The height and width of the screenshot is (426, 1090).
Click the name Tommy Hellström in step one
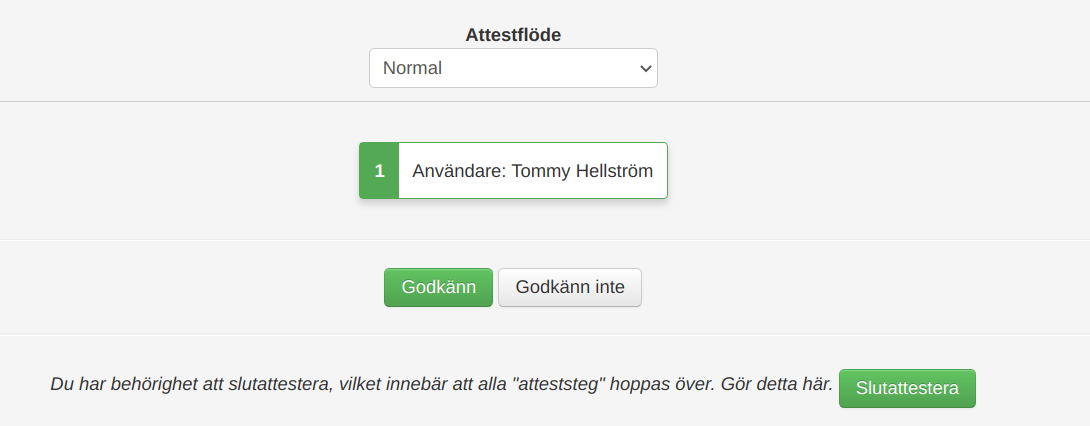point(582,171)
